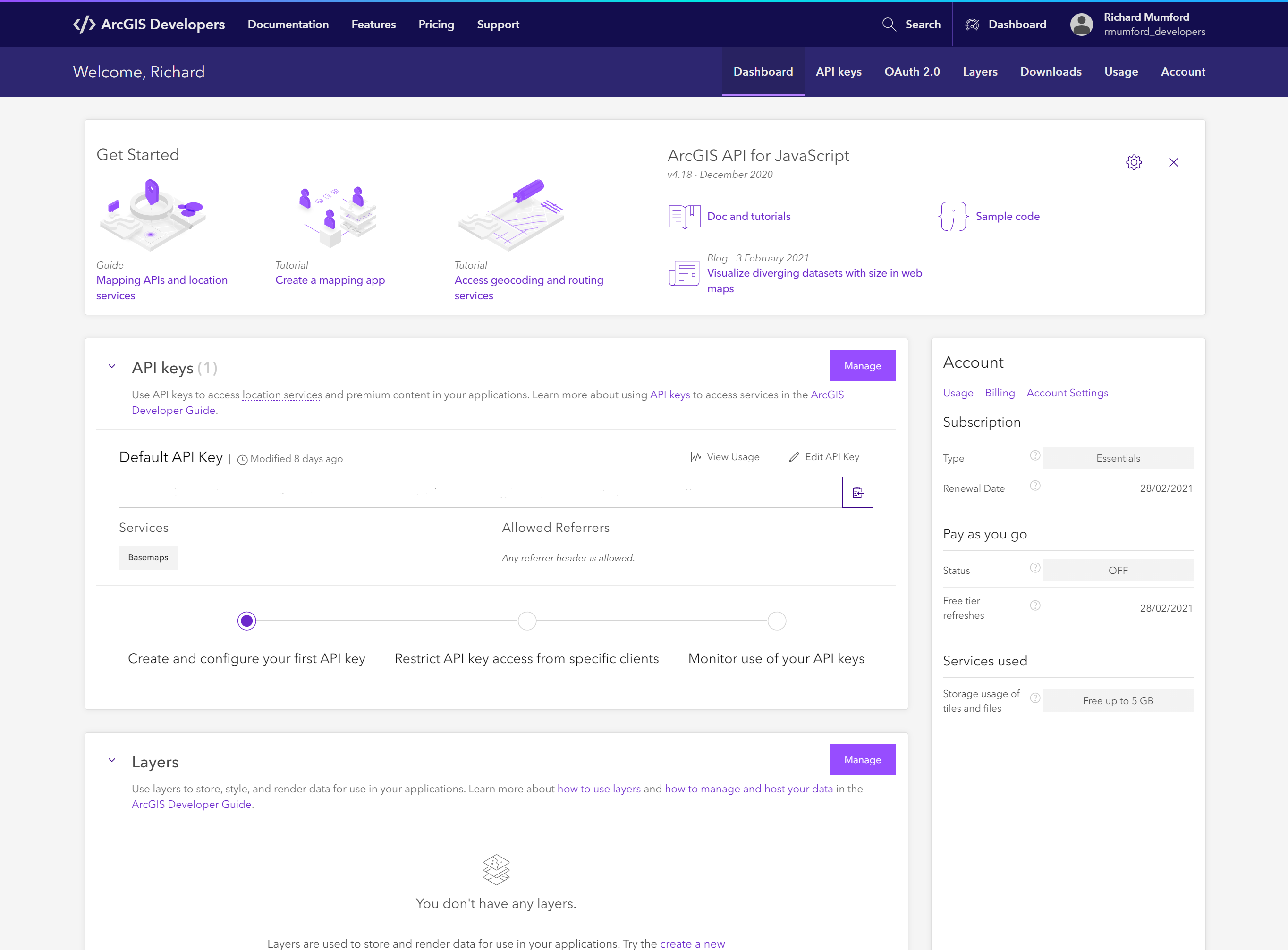Open the Doc and tutorials link
Image resolution: width=1288 pixels, height=950 pixels.
[x=749, y=216]
